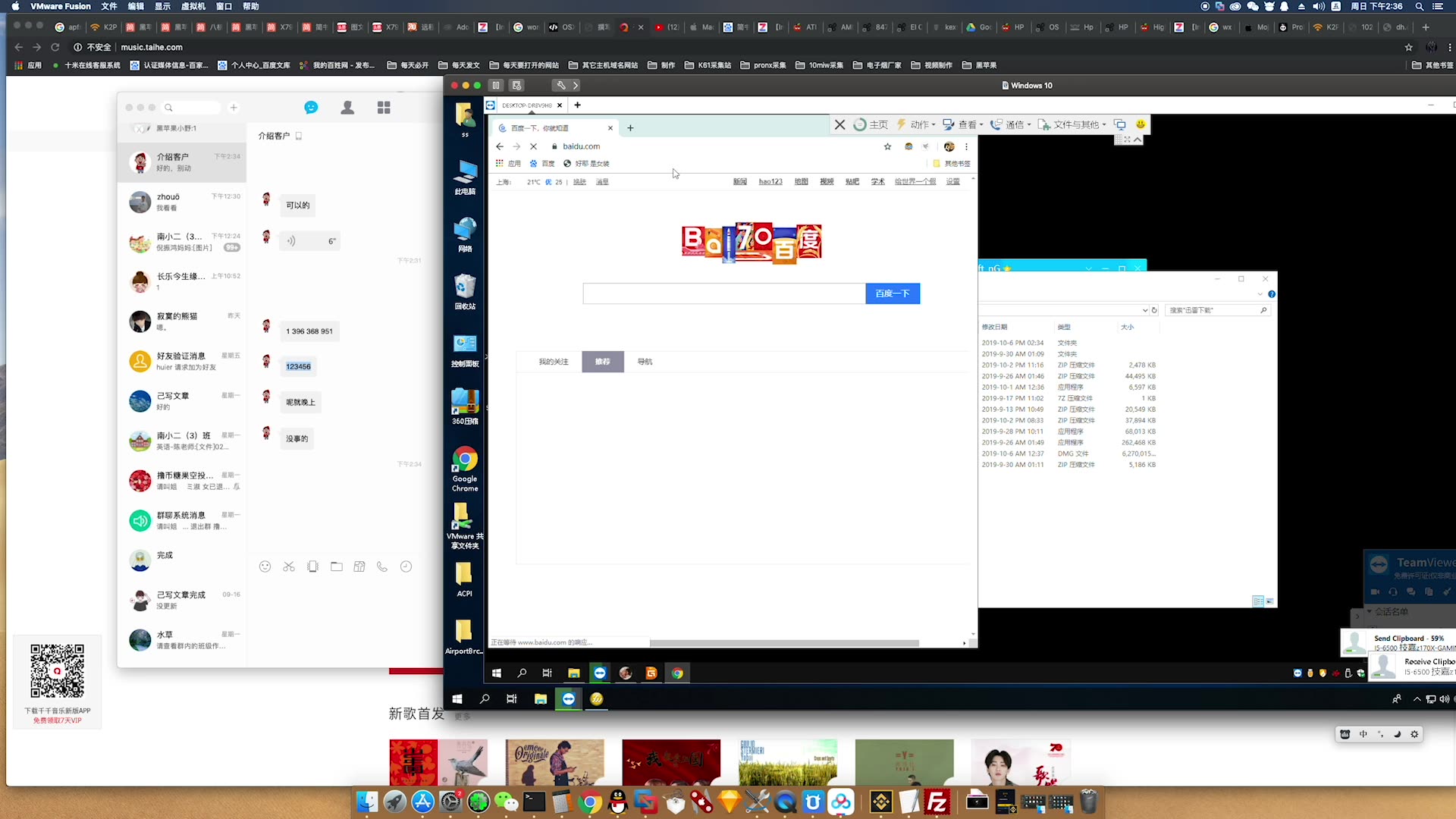Click the emoji picker icon in chat toolbar
The image size is (1456, 819).
pos(265,566)
